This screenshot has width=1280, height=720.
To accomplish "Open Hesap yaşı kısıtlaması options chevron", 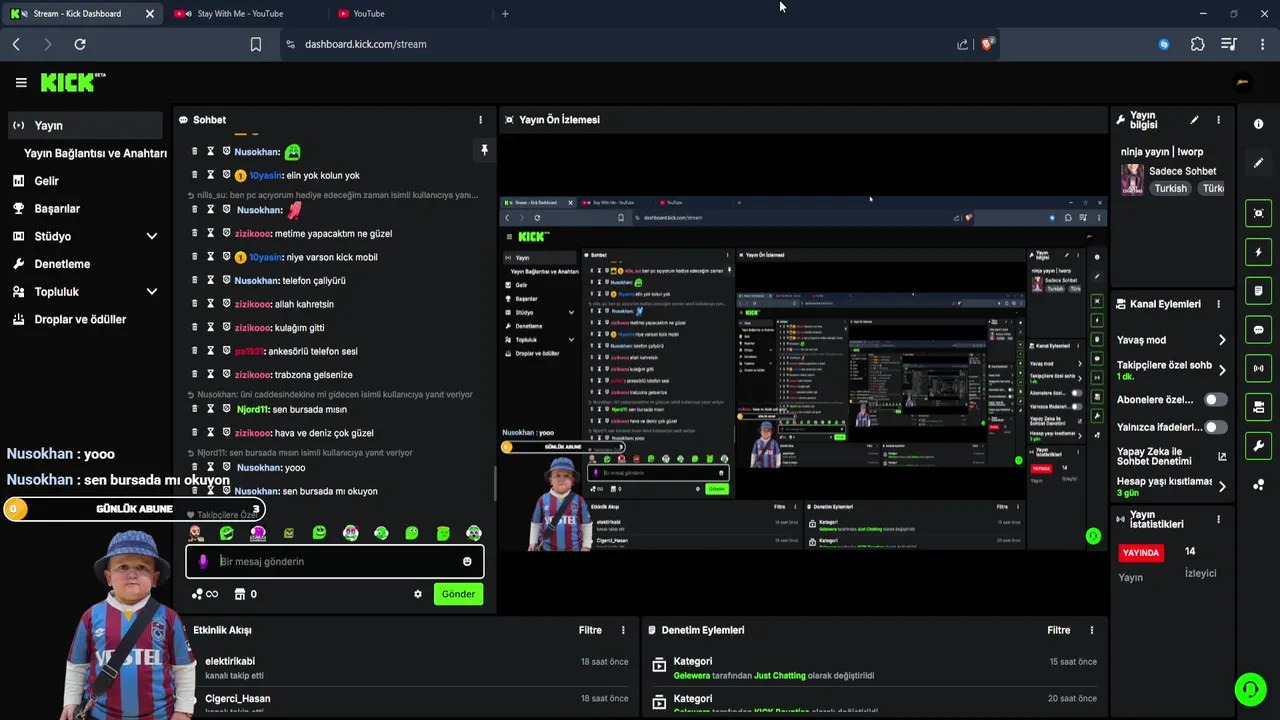I will click(x=1222, y=486).
